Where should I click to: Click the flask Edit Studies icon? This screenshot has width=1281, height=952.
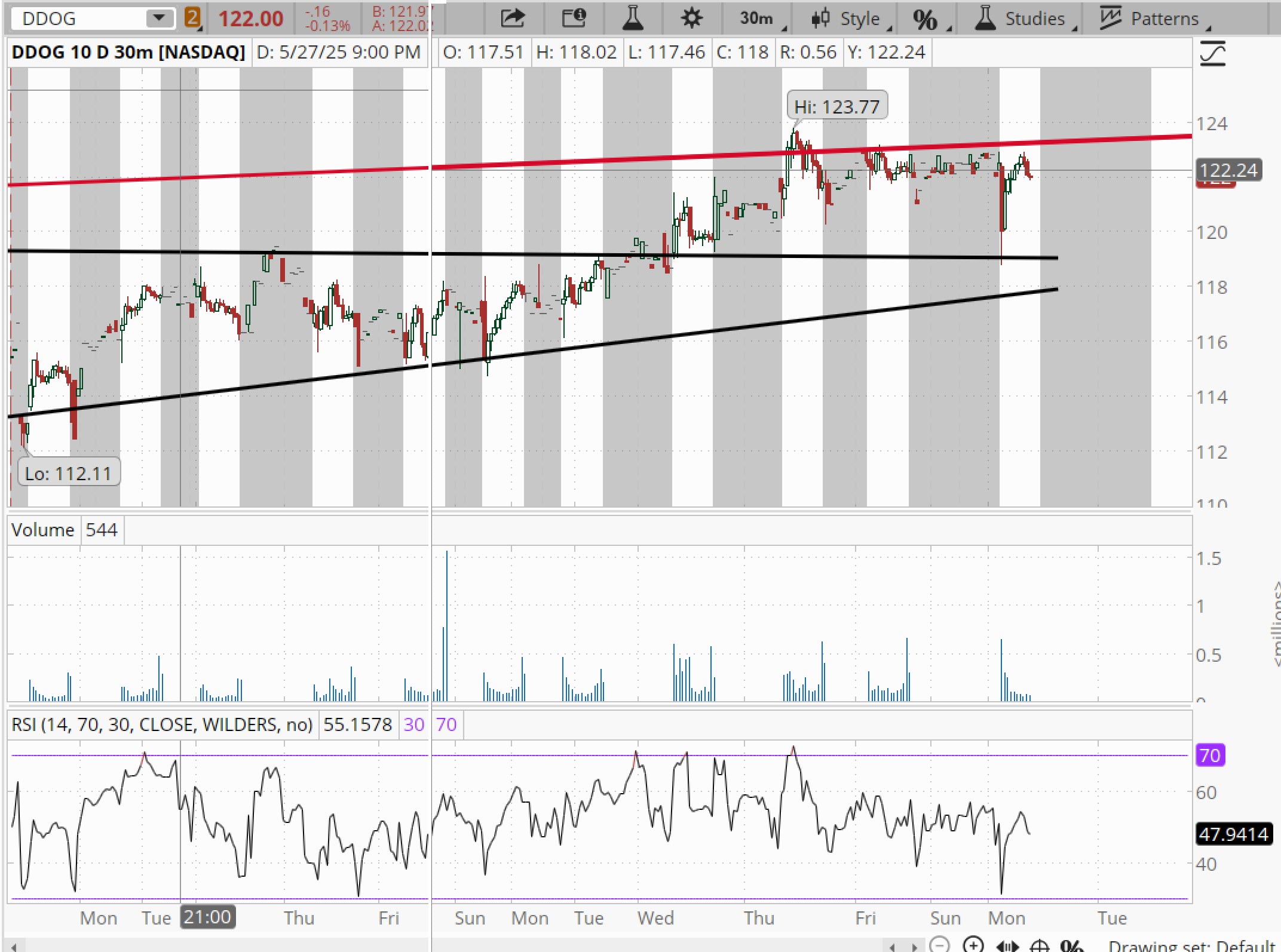pyautogui.click(x=632, y=19)
